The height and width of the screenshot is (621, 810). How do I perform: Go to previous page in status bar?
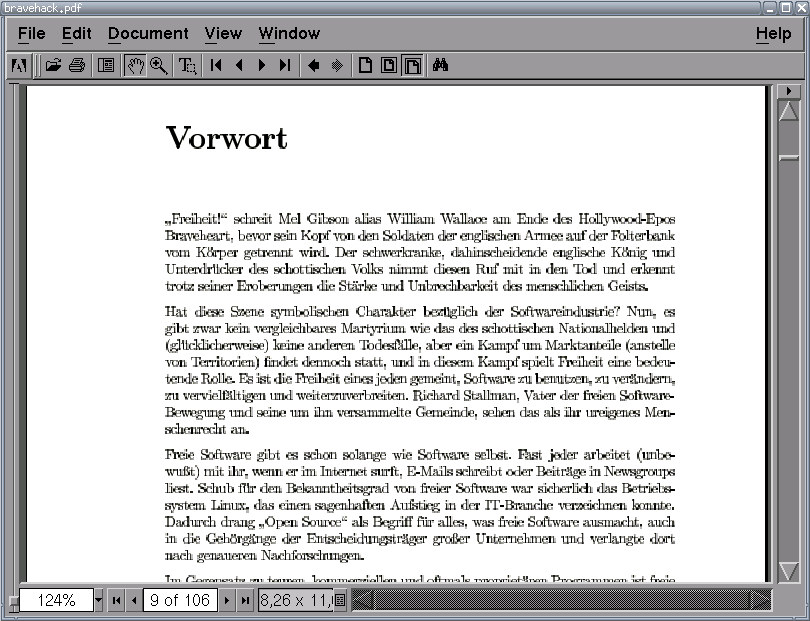click(x=134, y=600)
